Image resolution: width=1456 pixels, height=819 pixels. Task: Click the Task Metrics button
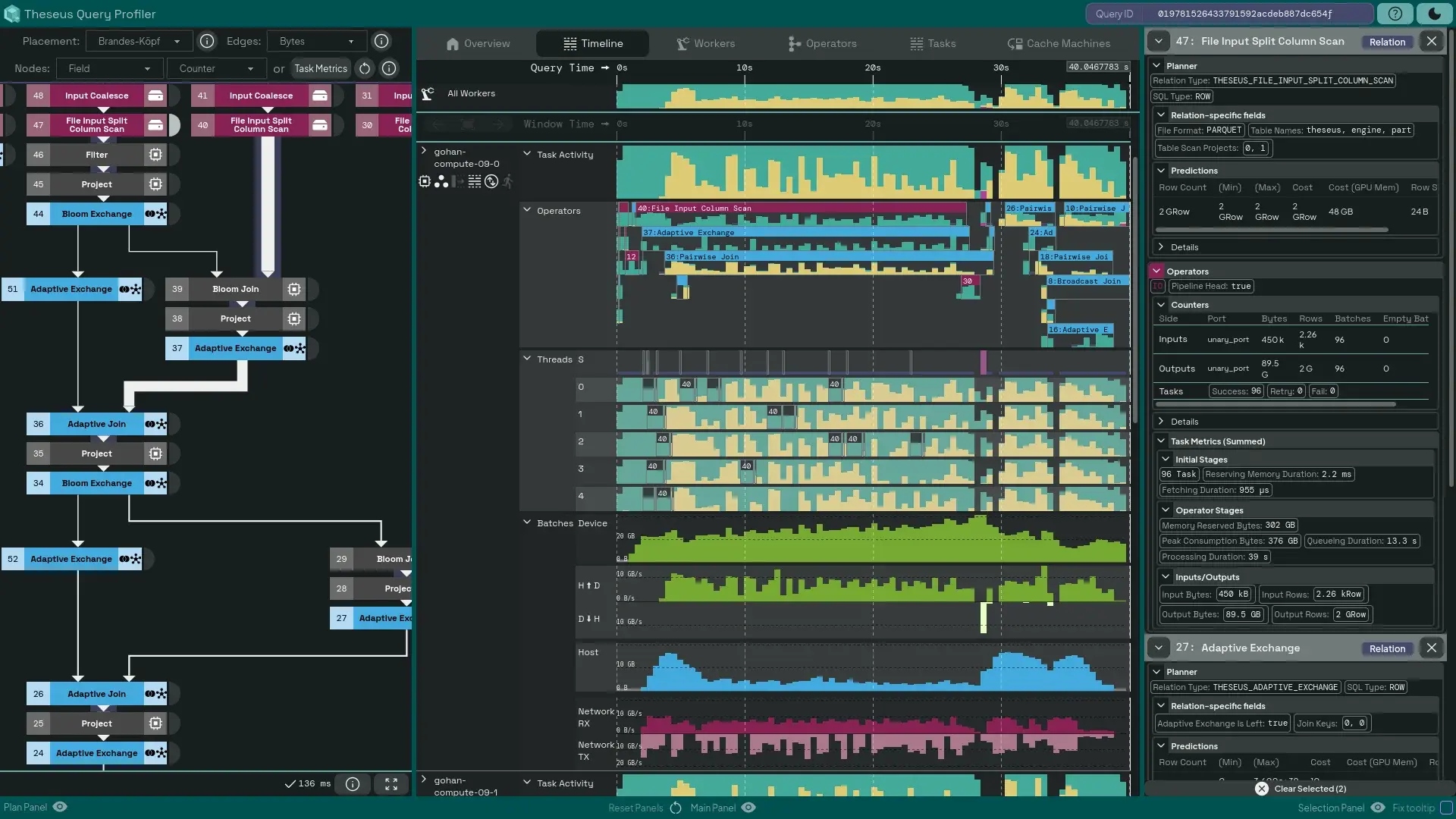[x=321, y=68]
